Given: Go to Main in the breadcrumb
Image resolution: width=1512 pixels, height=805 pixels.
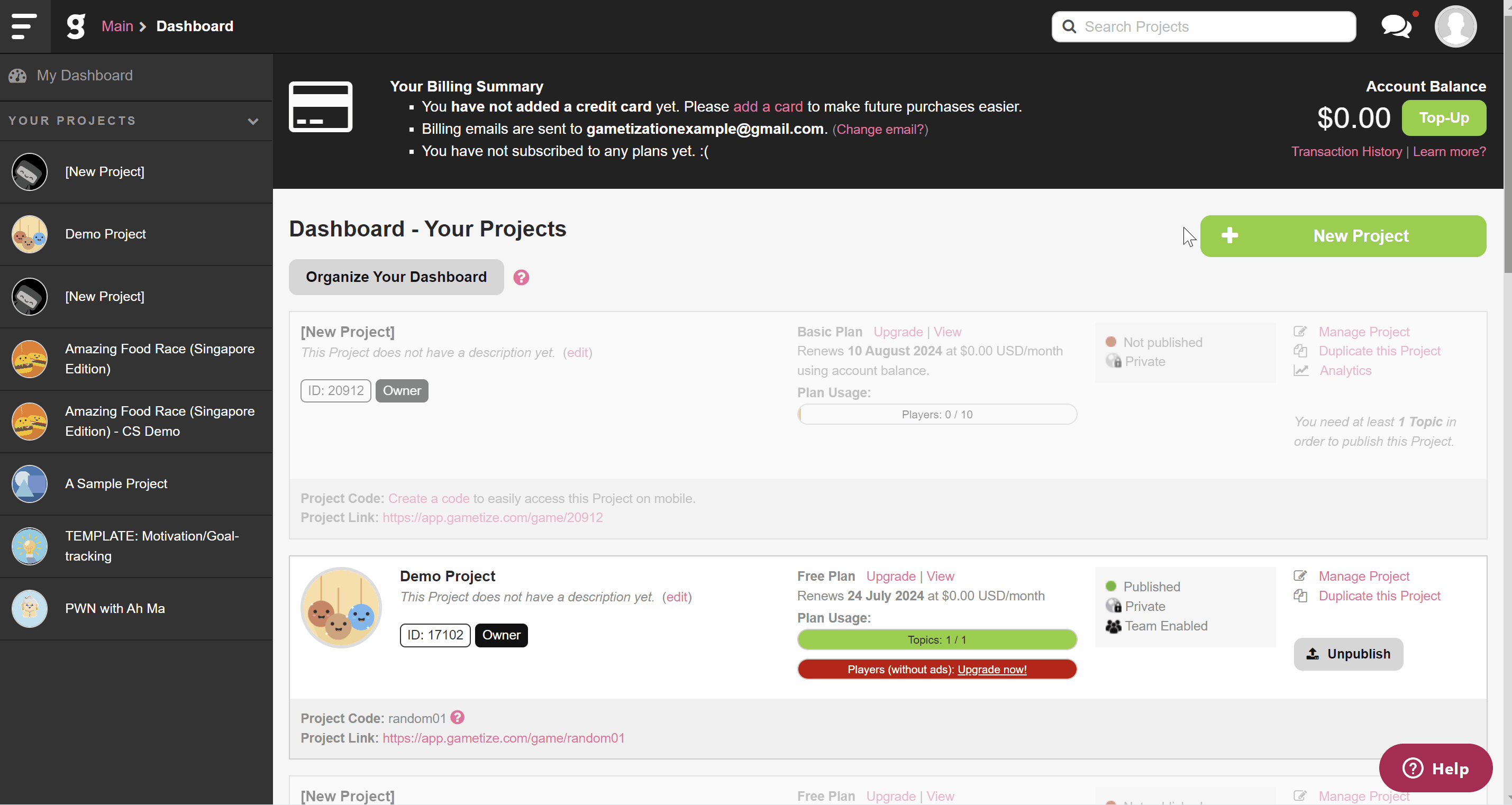Looking at the screenshot, I should [x=117, y=26].
